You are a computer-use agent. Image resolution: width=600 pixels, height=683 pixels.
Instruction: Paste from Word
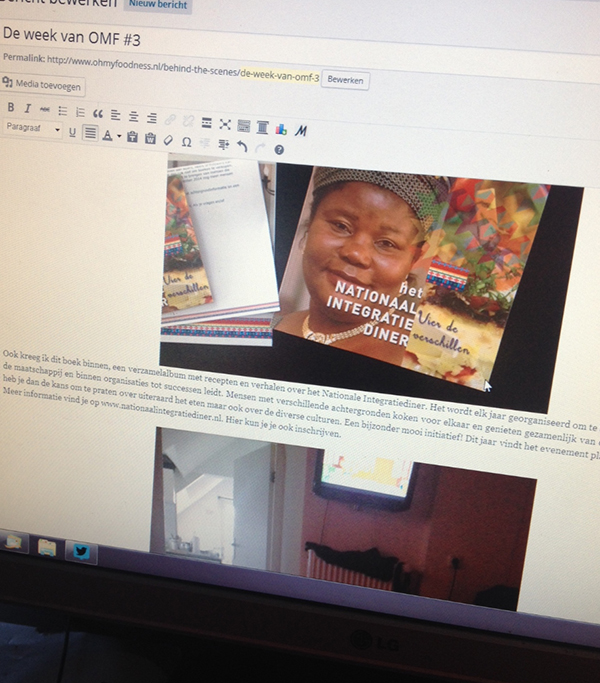[x=150, y=139]
